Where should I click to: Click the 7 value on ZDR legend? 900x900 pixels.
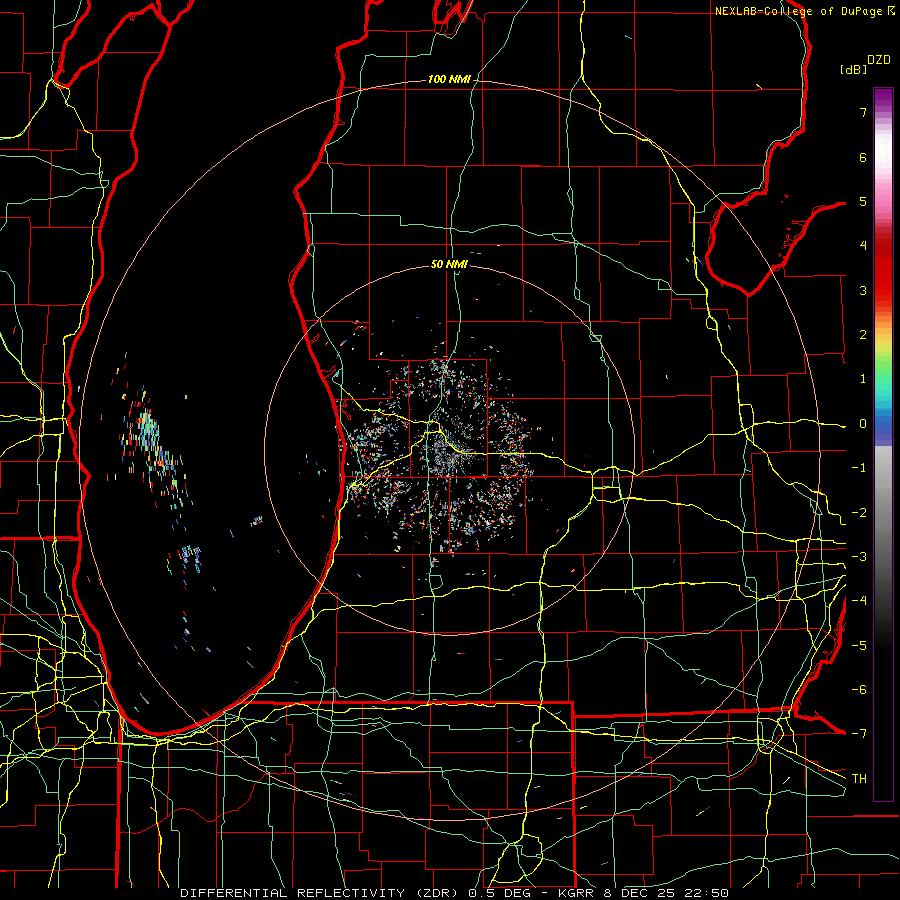[x=863, y=112]
